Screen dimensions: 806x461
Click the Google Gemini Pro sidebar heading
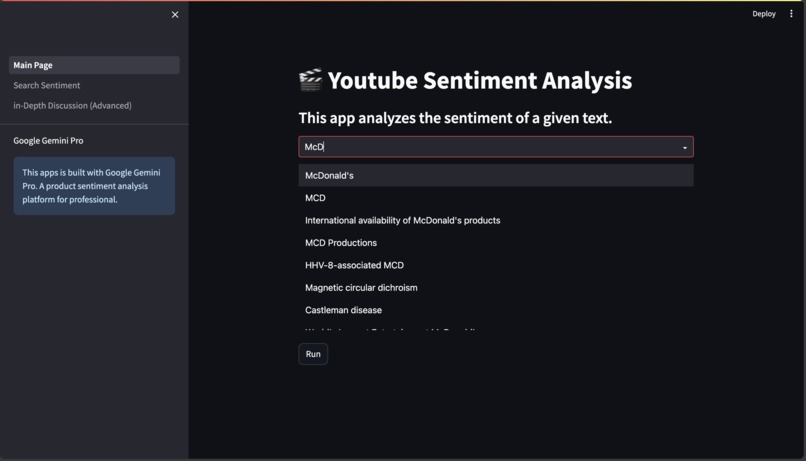48,140
